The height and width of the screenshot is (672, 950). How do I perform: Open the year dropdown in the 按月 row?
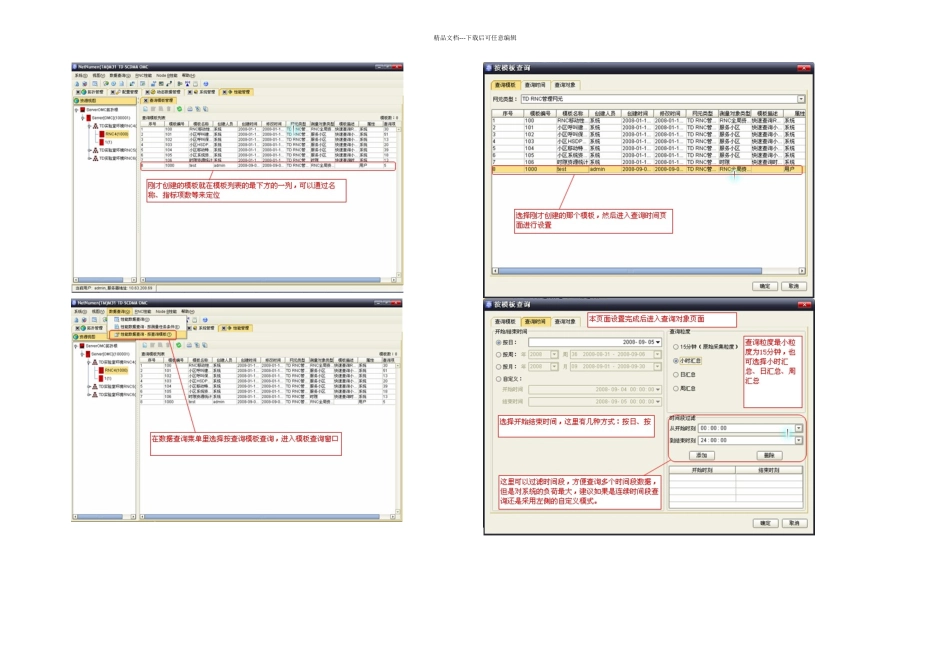(x=554, y=367)
